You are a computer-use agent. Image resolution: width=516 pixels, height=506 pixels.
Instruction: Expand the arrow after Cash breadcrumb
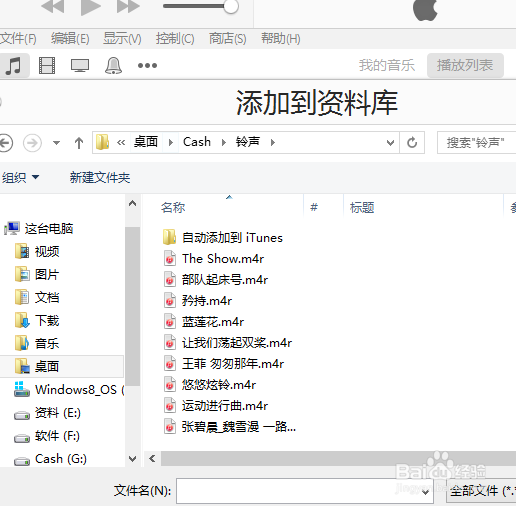pos(224,143)
